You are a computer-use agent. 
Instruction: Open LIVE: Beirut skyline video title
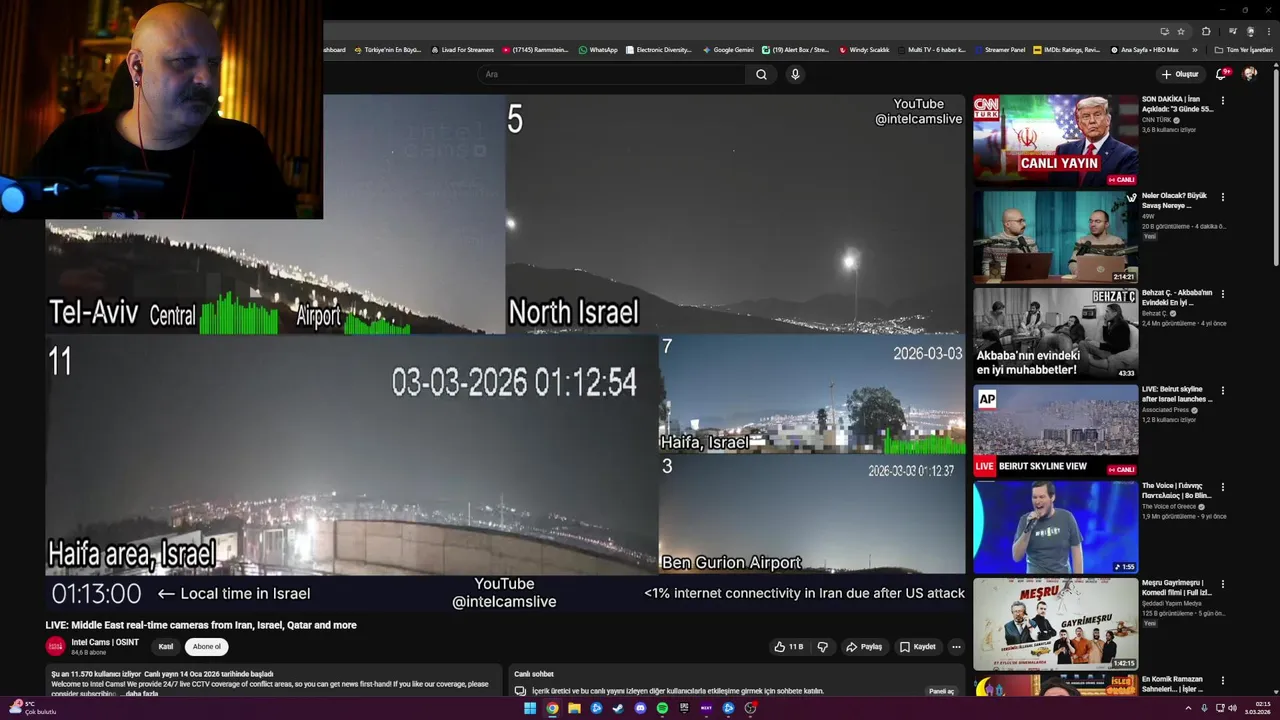coord(1177,394)
